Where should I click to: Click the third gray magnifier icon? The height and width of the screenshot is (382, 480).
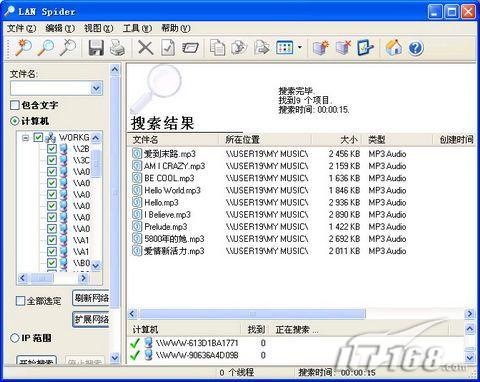tap(68, 48)
